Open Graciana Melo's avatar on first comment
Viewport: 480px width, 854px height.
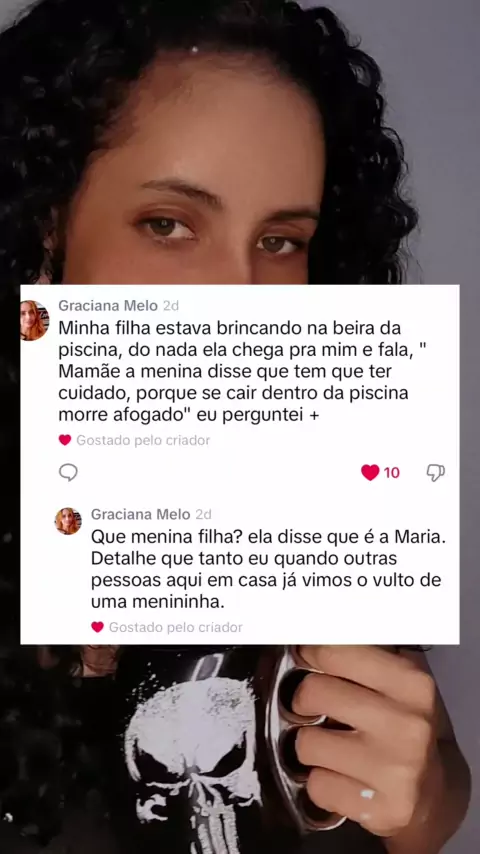pos(34,320)
